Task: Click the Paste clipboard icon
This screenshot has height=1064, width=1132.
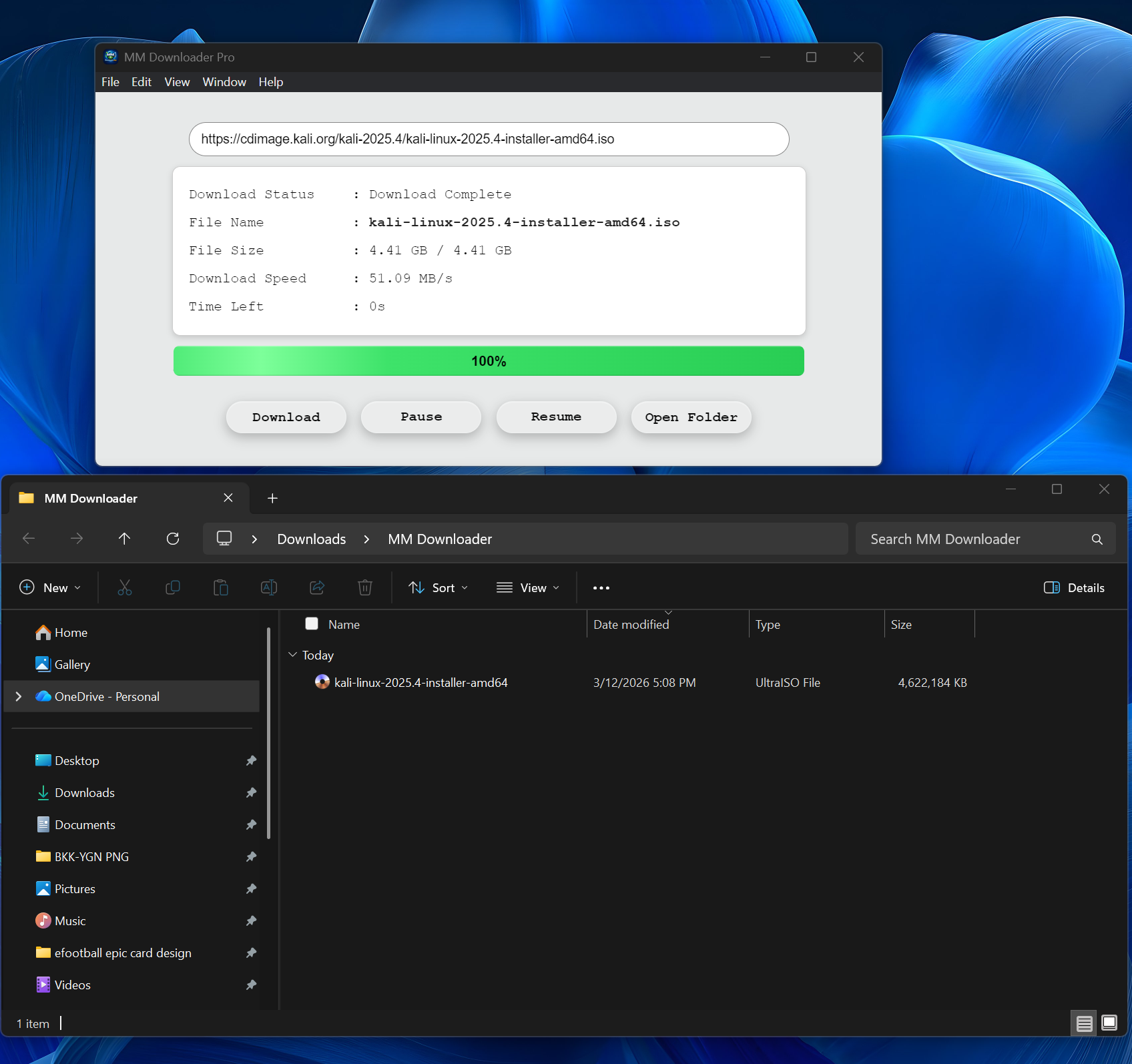Action: coord(221,587)
